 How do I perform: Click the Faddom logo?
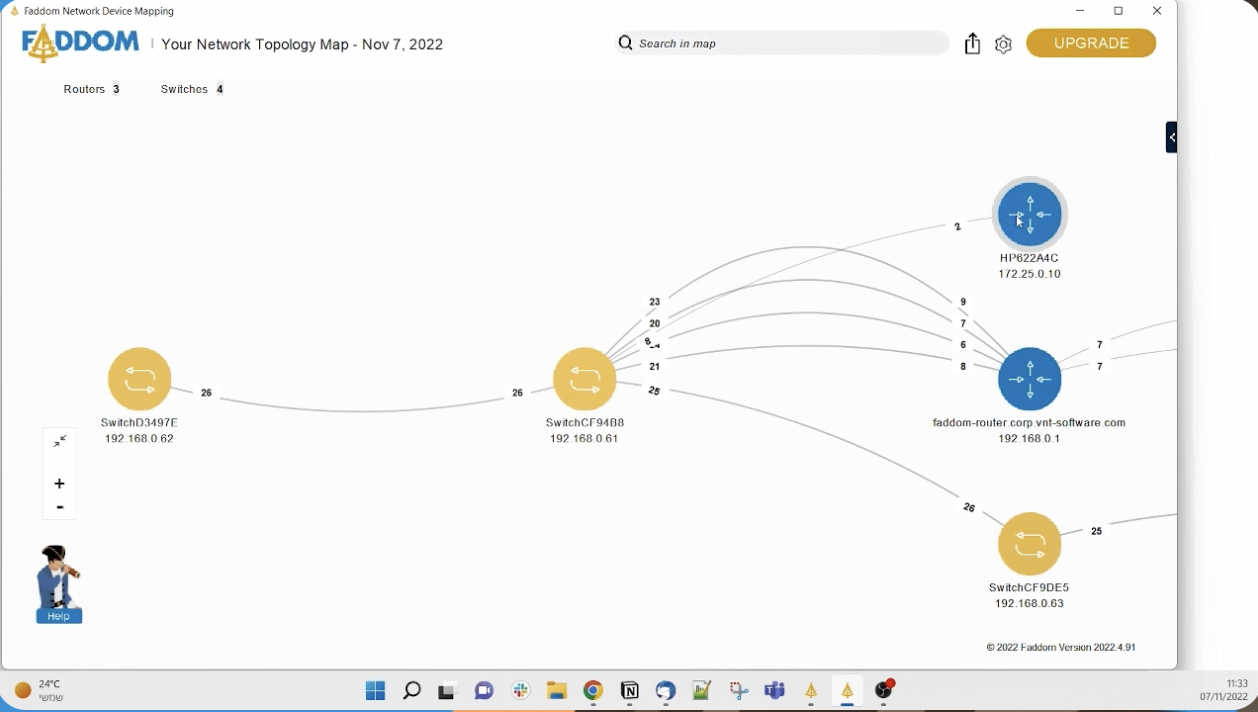pos(81,44)
